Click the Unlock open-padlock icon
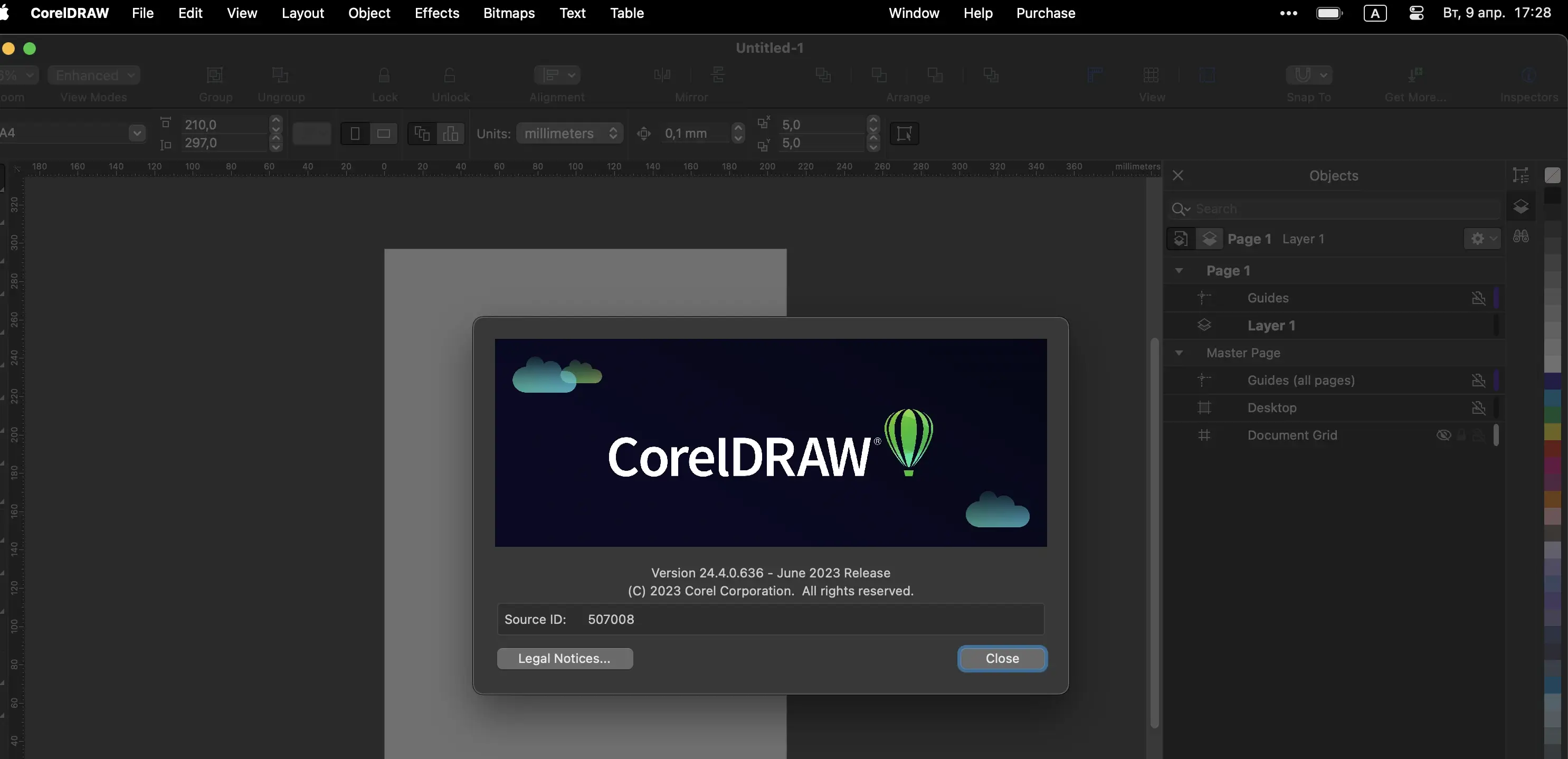1568x759 pixels. point(450,75)
